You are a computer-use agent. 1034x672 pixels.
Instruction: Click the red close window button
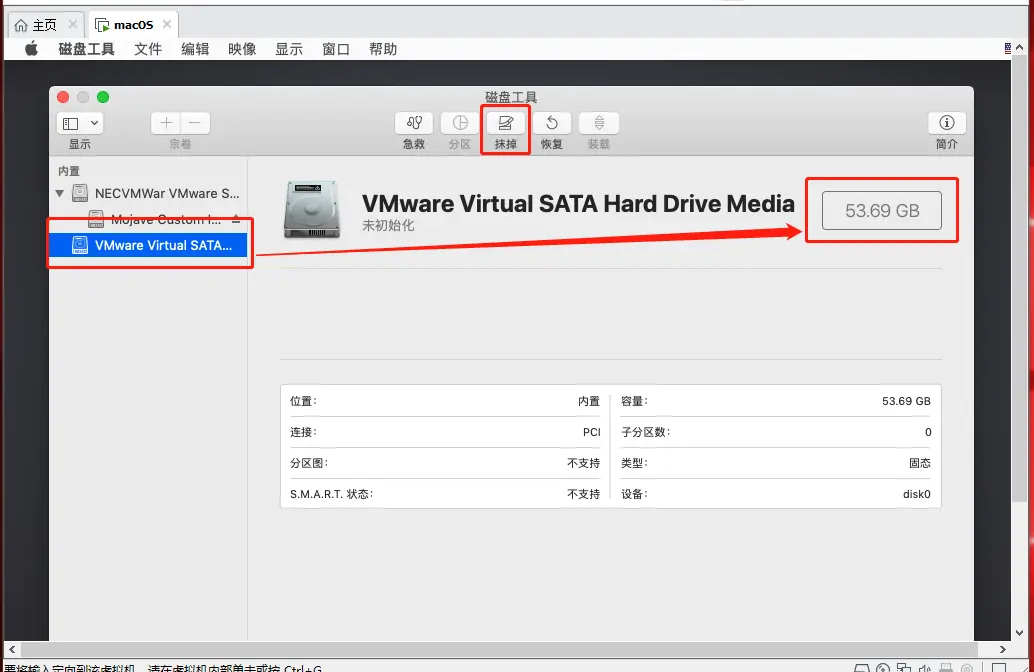tap(63, 97)
